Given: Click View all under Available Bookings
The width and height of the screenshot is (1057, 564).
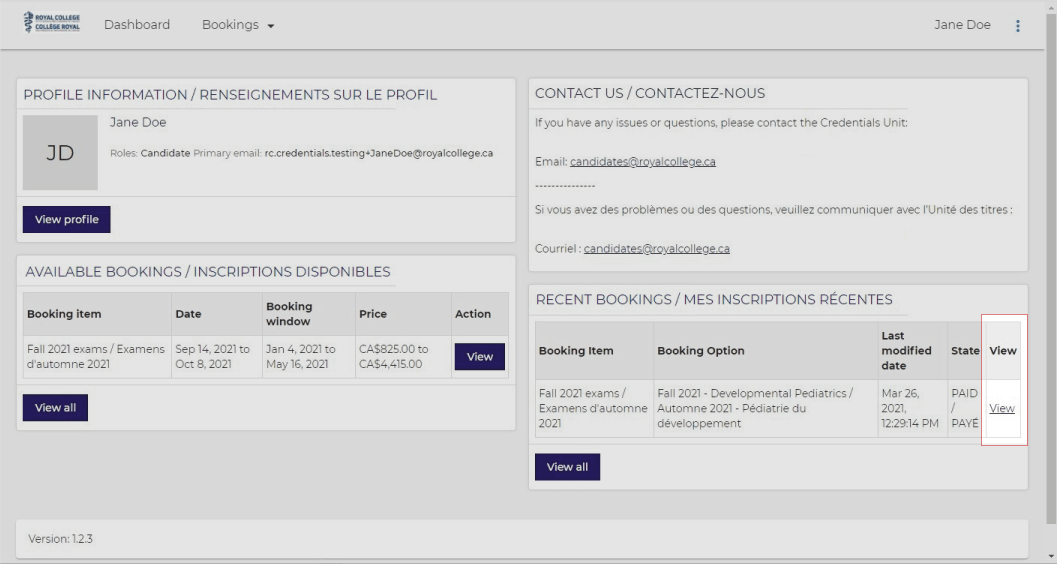Looking at the screenshot, I should pos(55,408).
